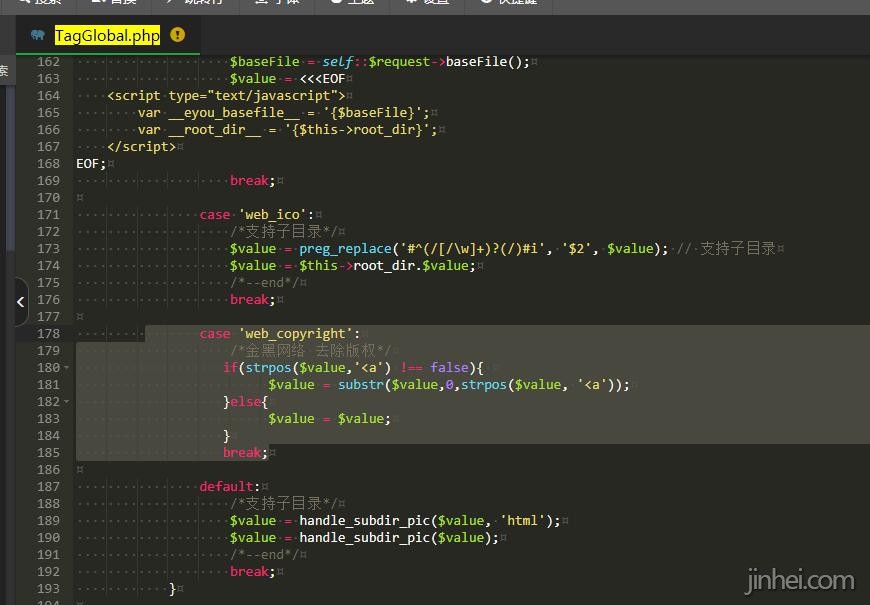
Task: Click the partially visible left sidebar tab label
Action: tap(4, 71)
